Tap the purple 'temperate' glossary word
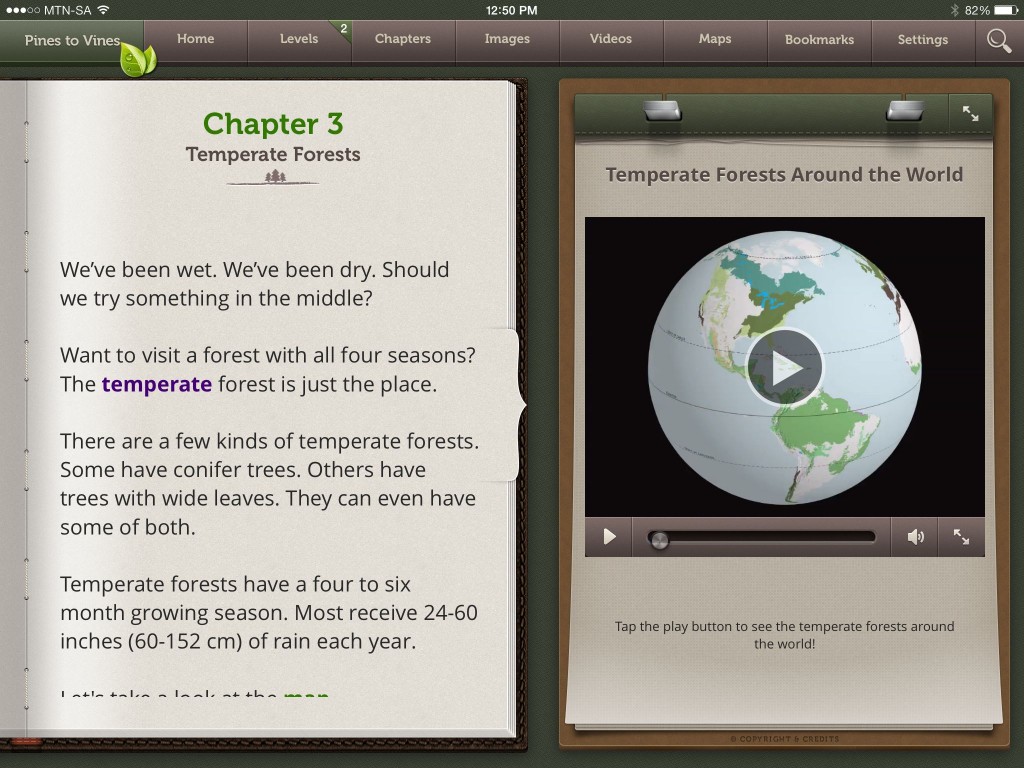1024x768 pixels. coord(156,384)
